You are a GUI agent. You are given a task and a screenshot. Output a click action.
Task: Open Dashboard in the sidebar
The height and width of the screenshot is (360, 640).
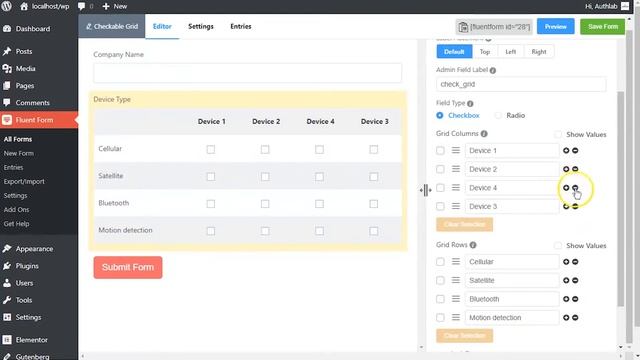coord(33,29)
